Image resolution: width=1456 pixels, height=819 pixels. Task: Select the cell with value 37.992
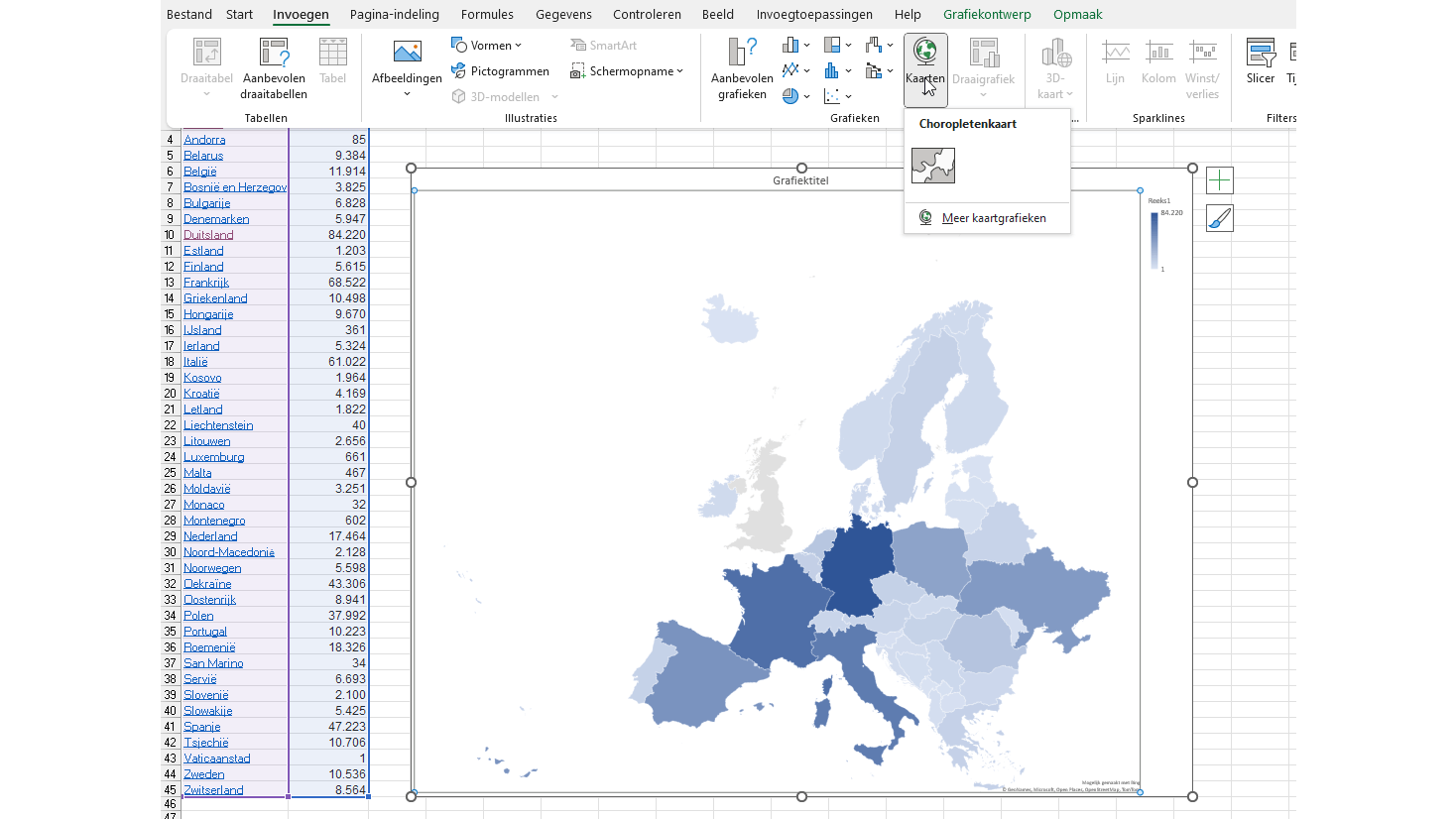point(328,616)
